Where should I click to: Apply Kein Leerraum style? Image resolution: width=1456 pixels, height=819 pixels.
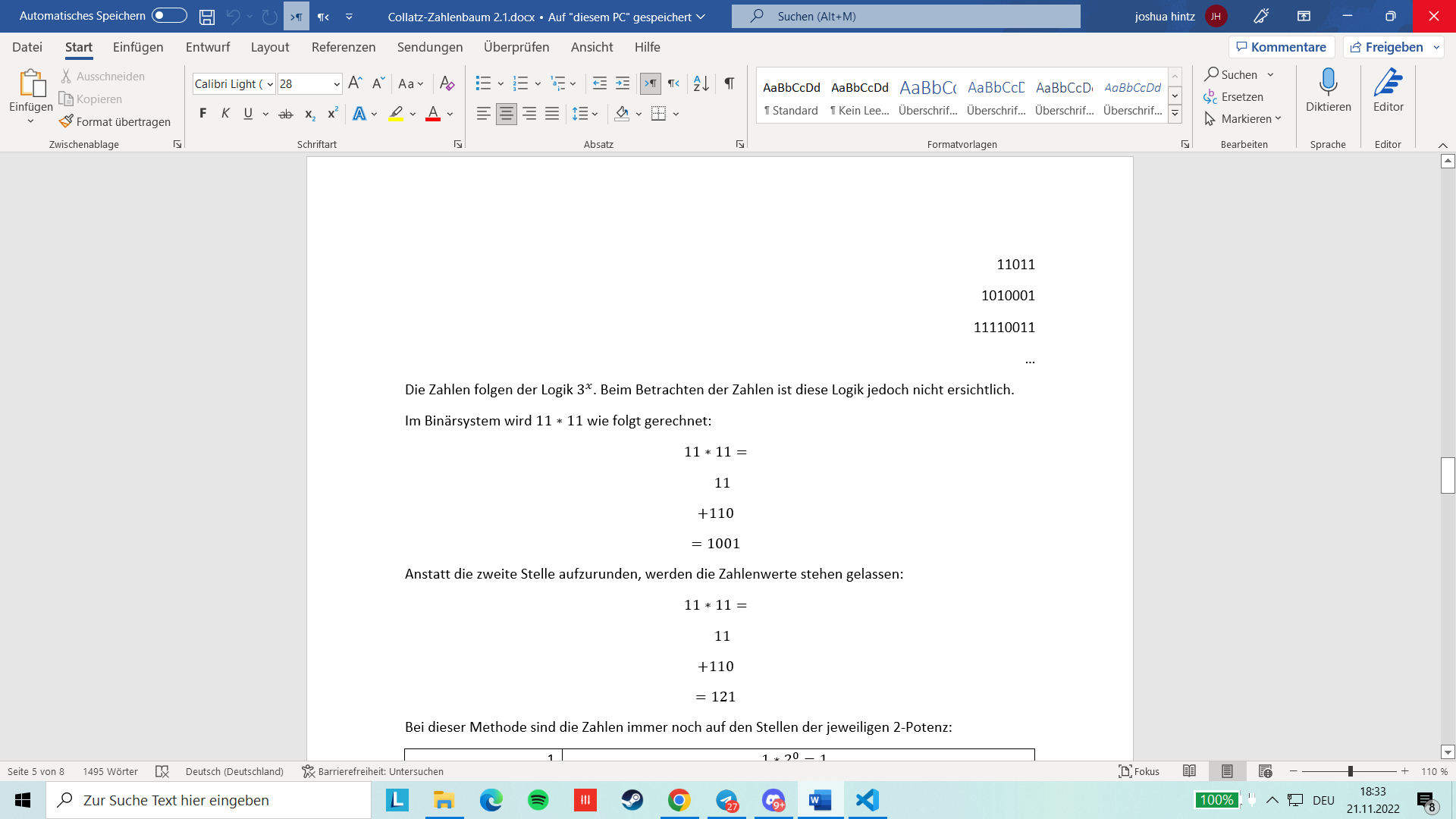[859, 96]
